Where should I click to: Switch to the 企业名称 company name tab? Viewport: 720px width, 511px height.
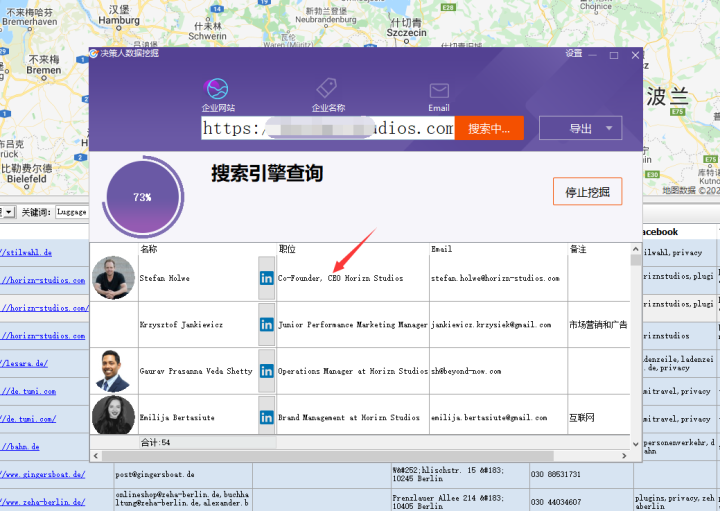(328, 95)
